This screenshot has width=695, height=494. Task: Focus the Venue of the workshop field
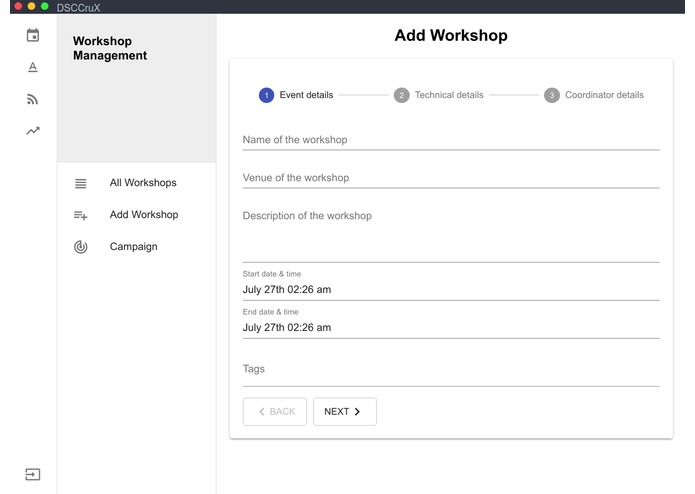451,178
